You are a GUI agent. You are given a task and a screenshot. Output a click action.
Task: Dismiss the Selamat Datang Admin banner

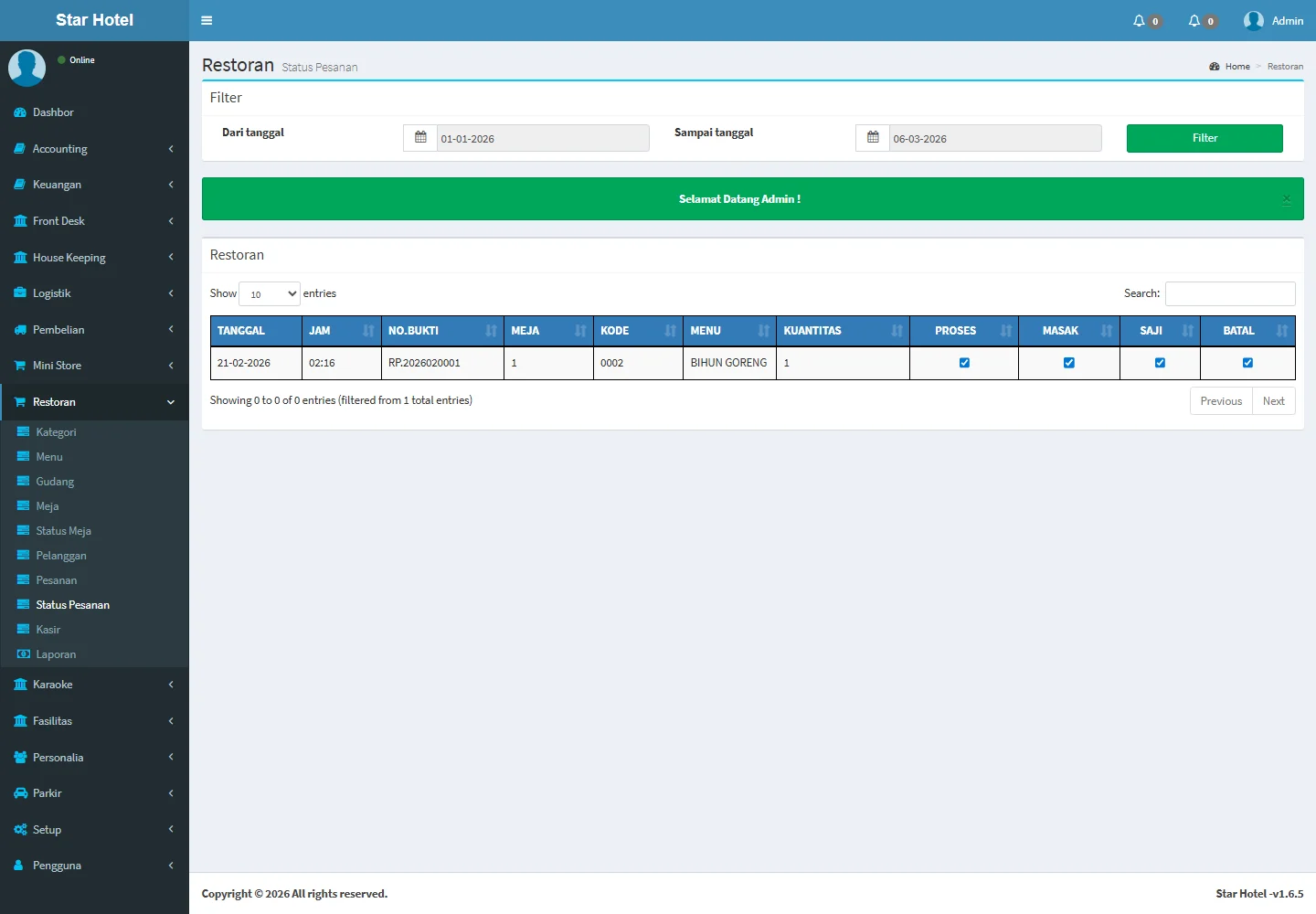[1286, 199]
